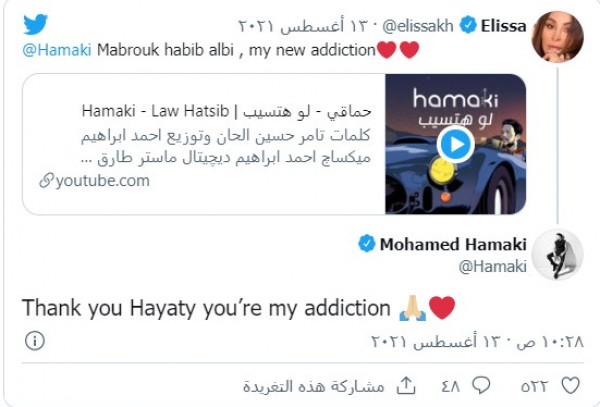Open the @elissakh handle
The width and height of the screenshot is (600, 407).
tap(418, 26)
